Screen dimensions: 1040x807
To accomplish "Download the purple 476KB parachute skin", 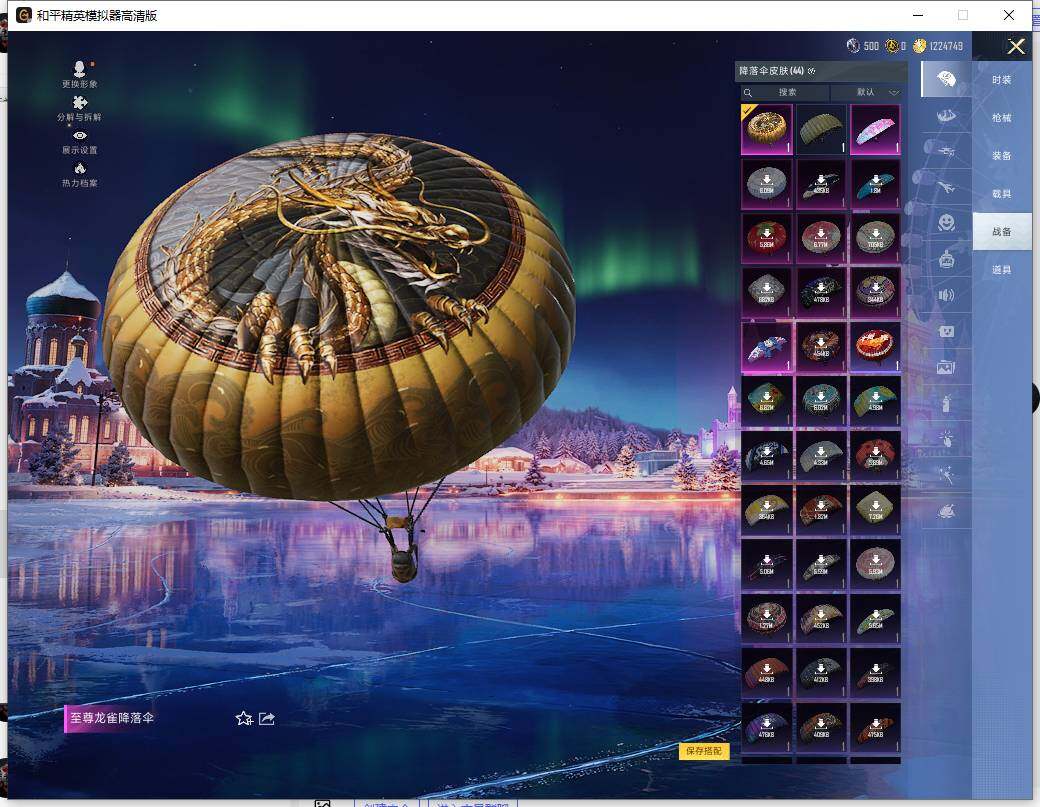I will [x=766, y=727].
